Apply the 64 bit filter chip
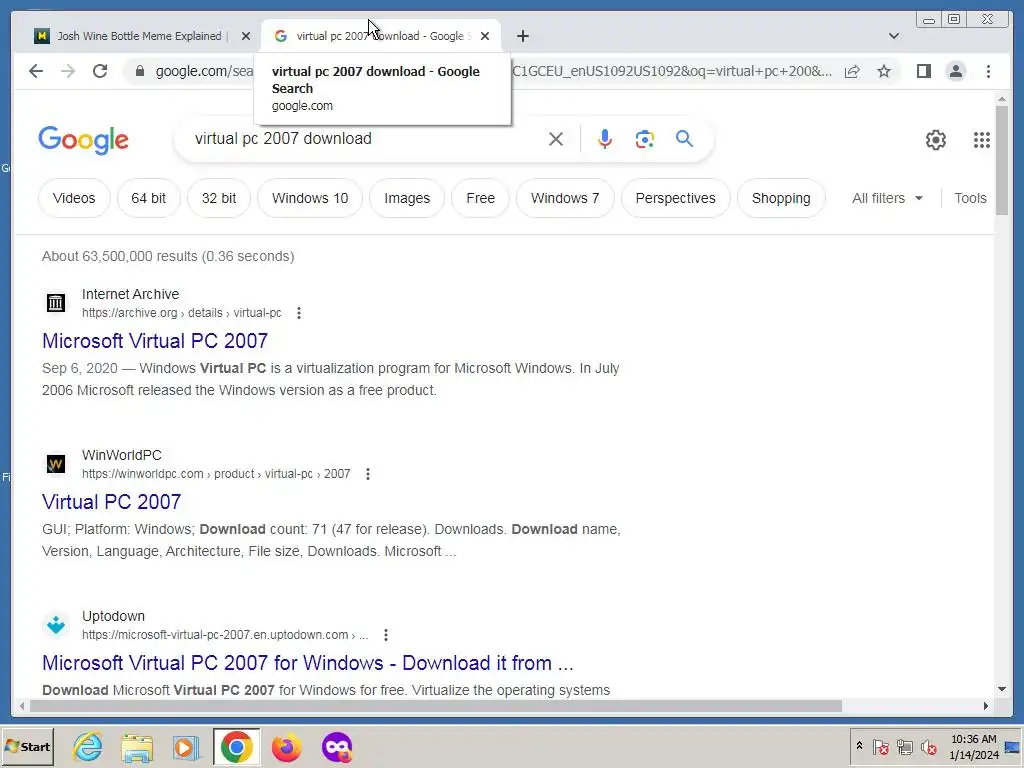The height and width of the screenshot is (768, 1024). (148, 198)
